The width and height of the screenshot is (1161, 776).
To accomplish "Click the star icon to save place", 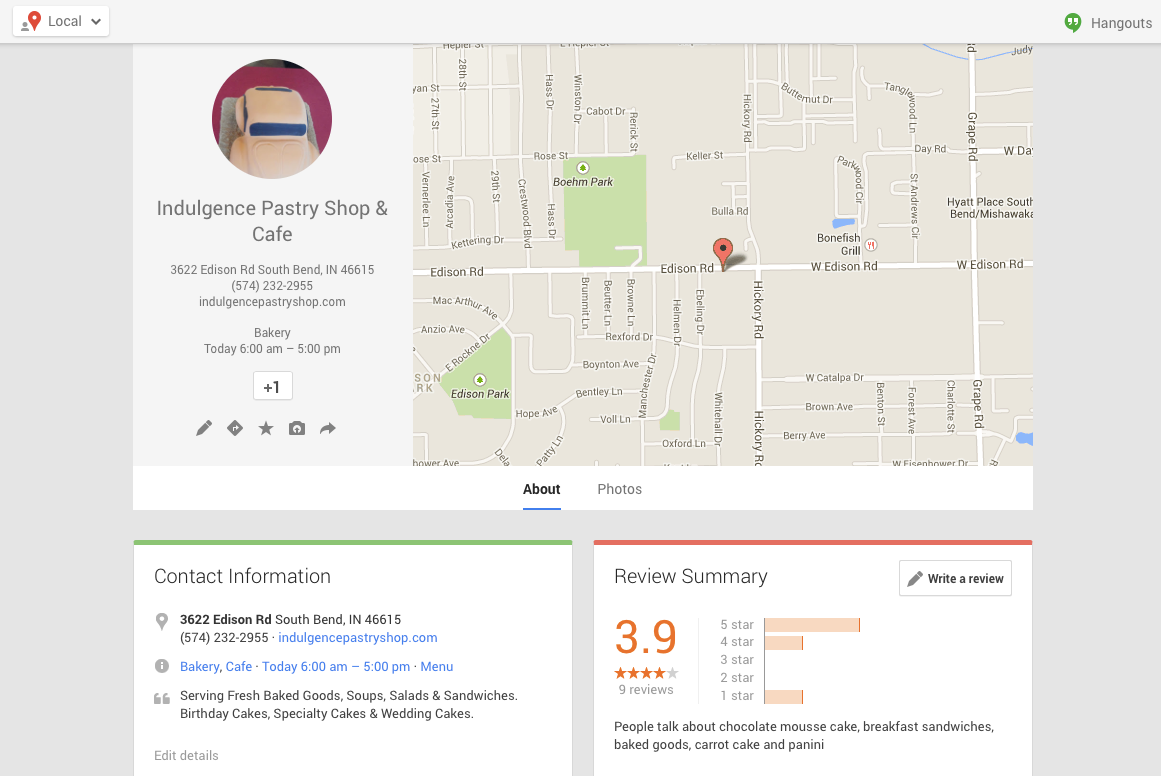I will [x=266, y=428].
